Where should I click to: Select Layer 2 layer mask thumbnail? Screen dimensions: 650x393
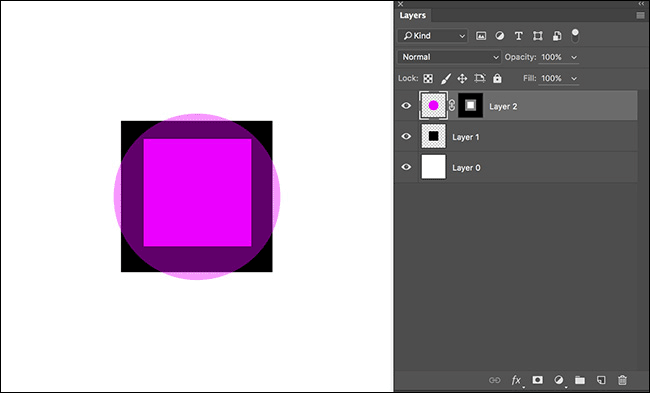(471, 105)
